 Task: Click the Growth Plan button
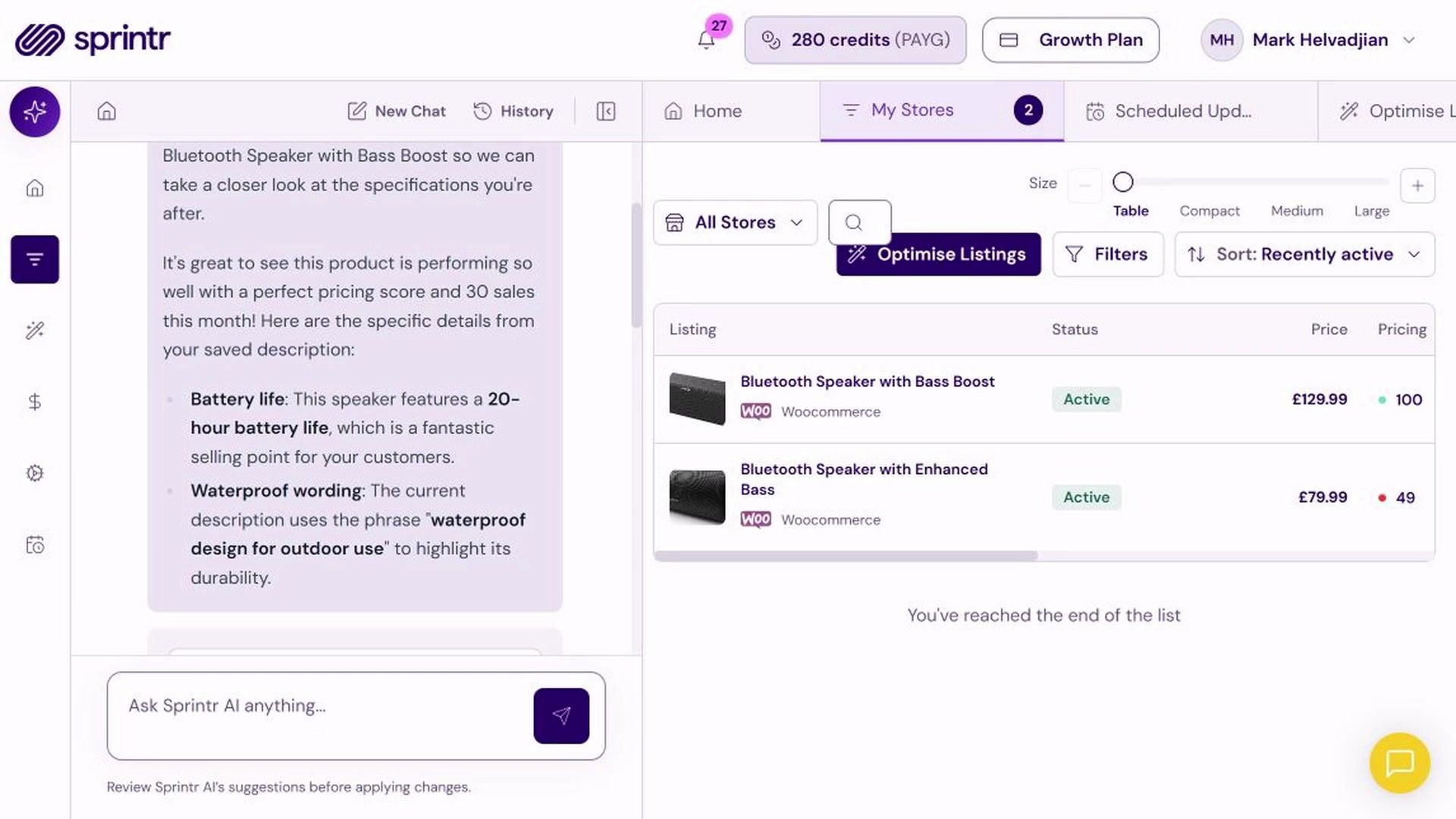pos(1070,40)
